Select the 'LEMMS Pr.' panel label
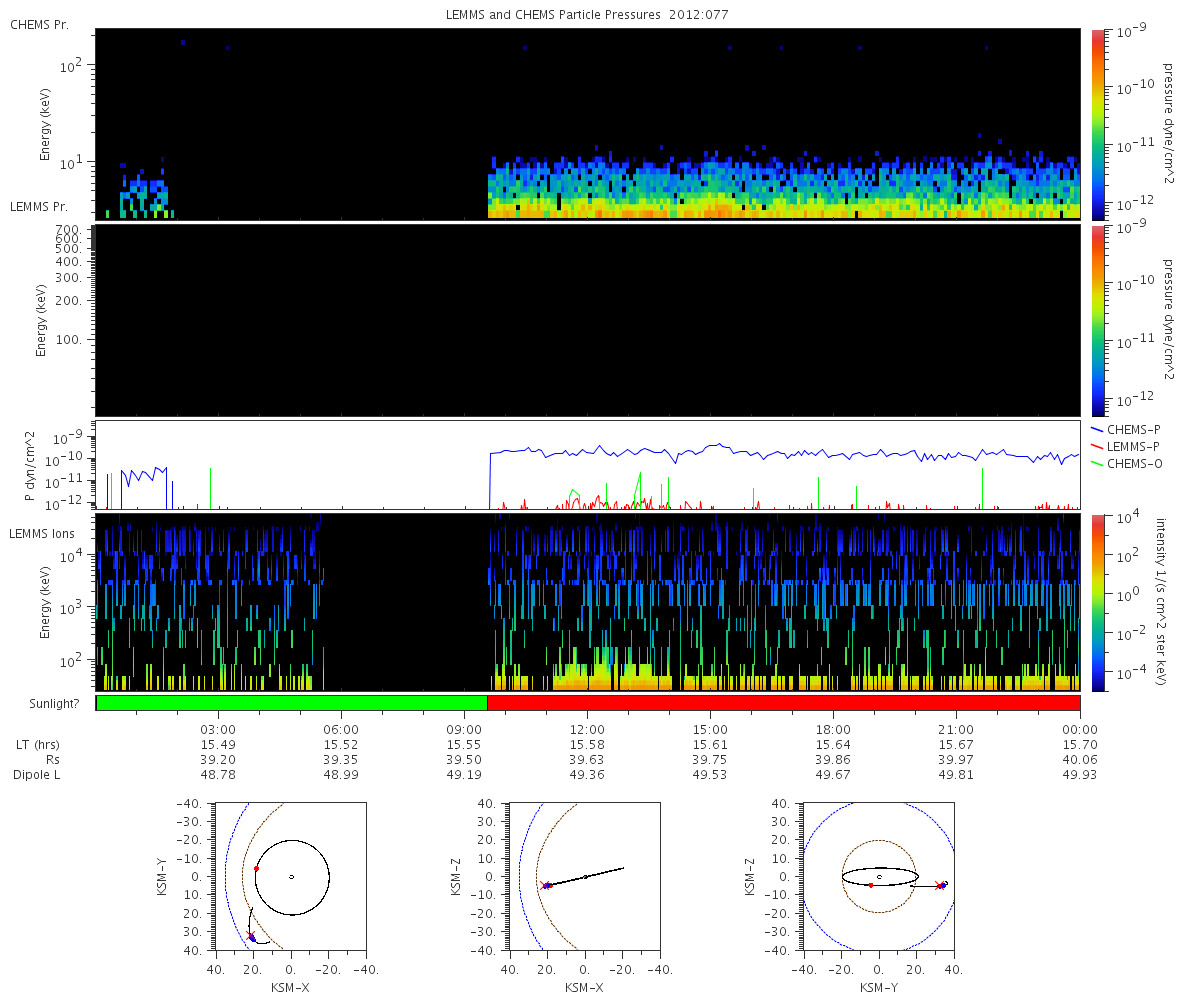 (x=39, y=207)
